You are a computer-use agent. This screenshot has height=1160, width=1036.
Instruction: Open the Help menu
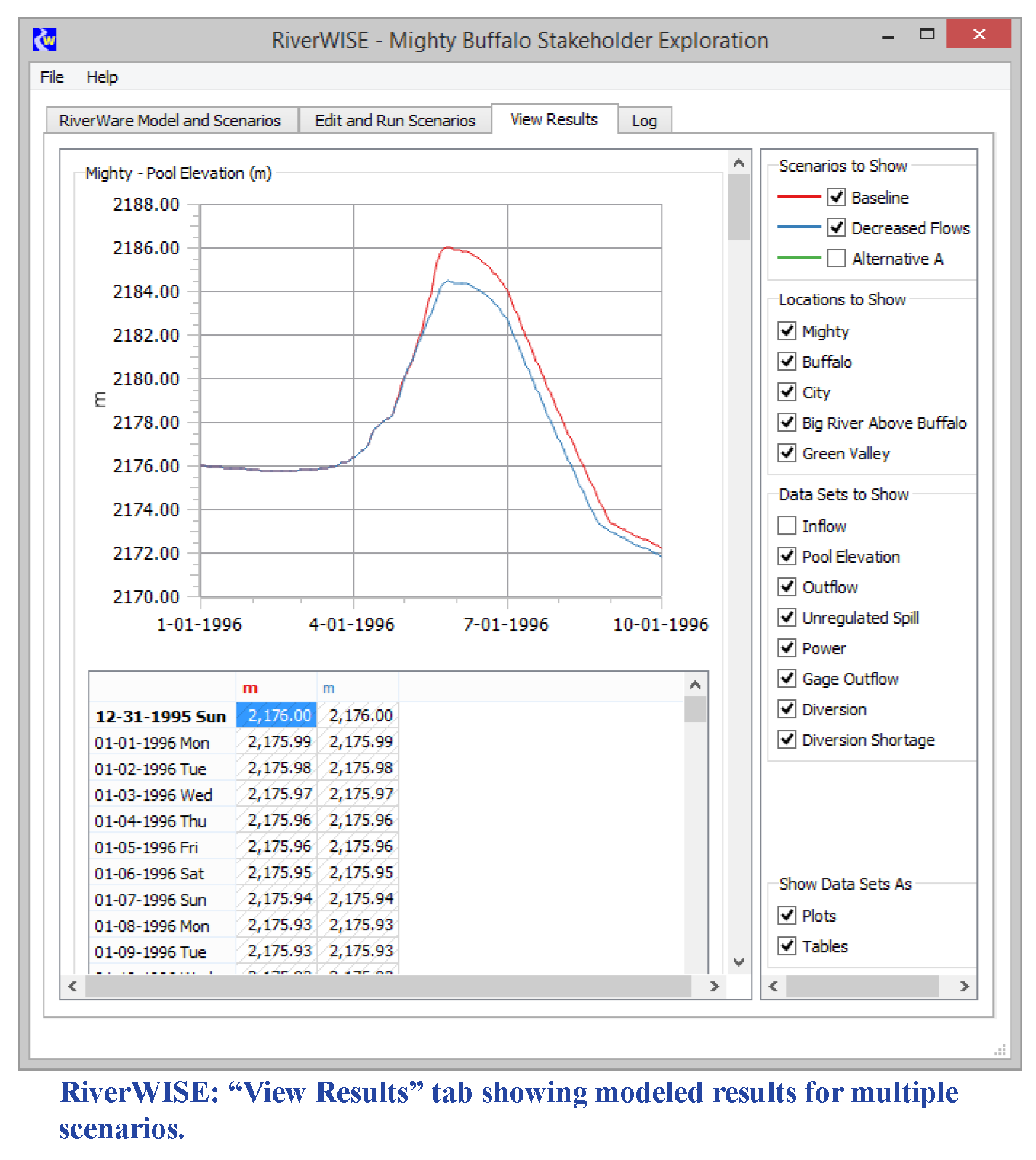coord(102,77)
